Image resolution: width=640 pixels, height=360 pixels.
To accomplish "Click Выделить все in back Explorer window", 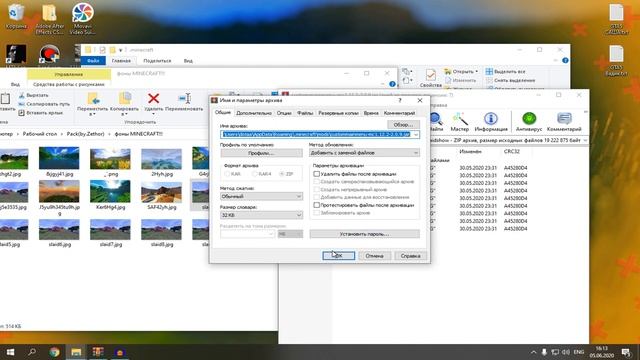I will pos(505,71).
